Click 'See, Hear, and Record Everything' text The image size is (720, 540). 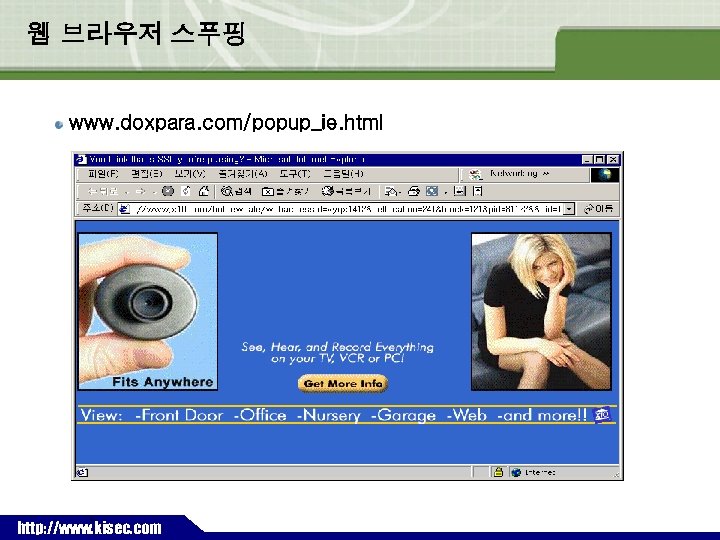(x=338, y=347)
